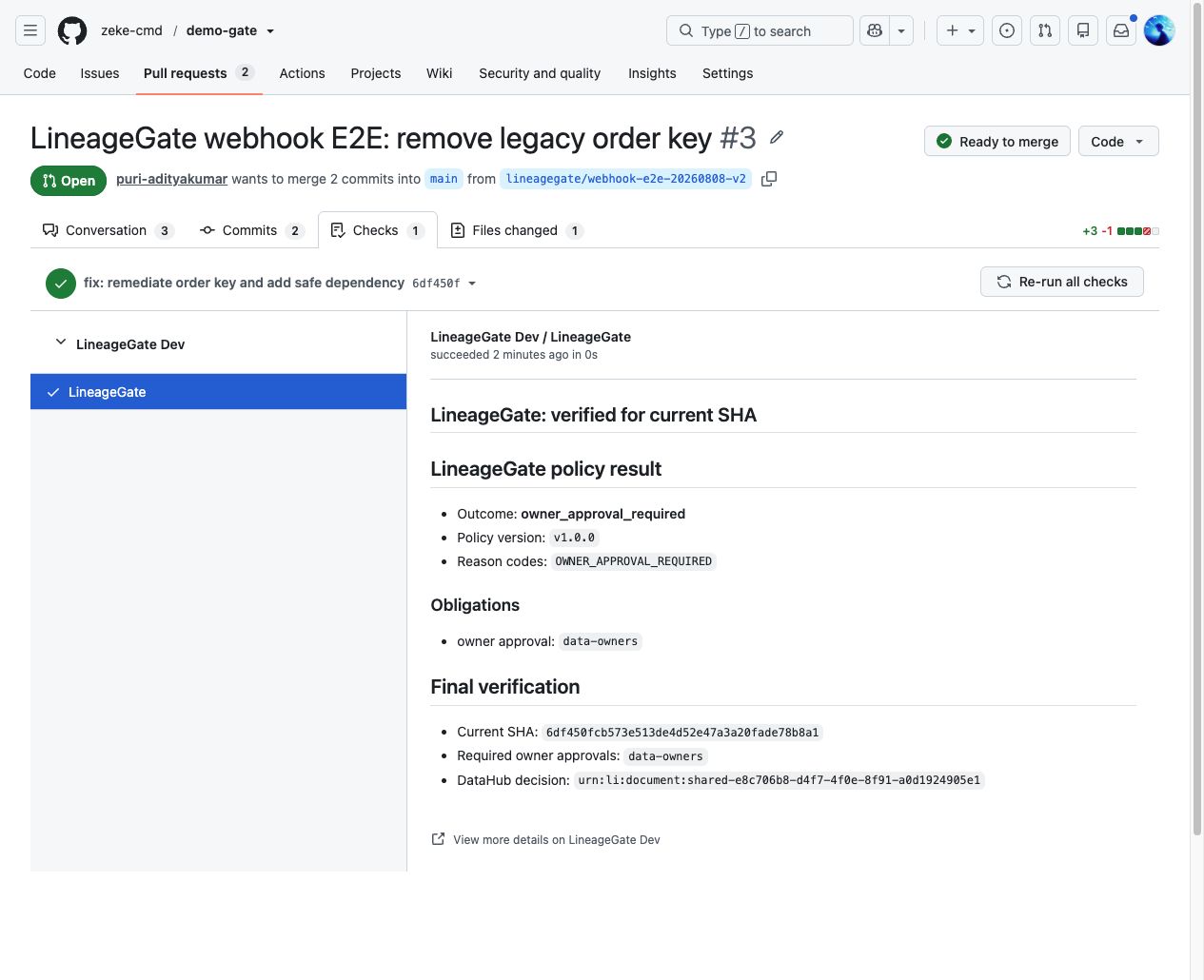Click the Open status badge
The image size is (1204, 980).
(69, 181)
